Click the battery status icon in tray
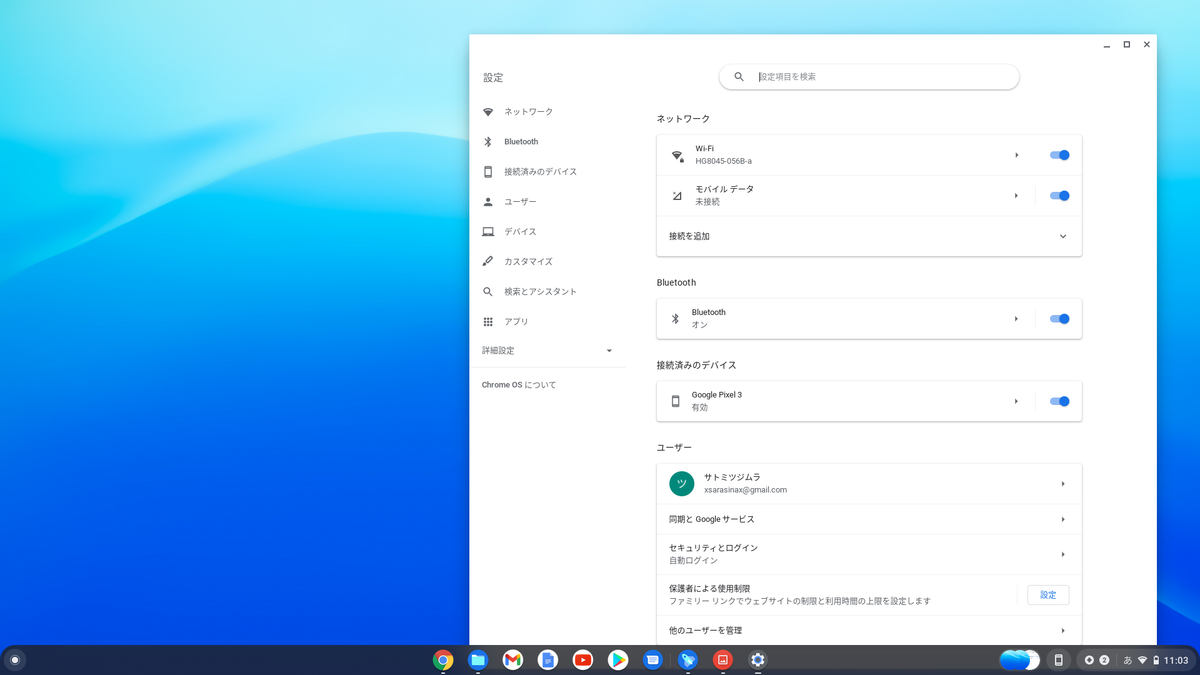1200x675 pixels. click(x=1156, y=660)
